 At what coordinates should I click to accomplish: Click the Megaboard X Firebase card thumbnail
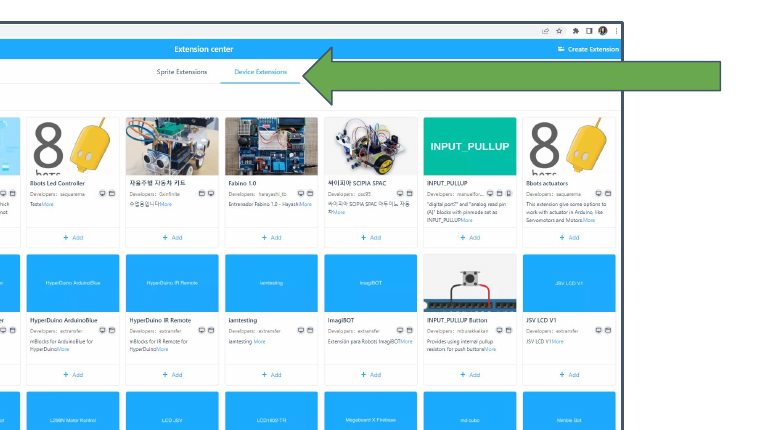[370, 411]
